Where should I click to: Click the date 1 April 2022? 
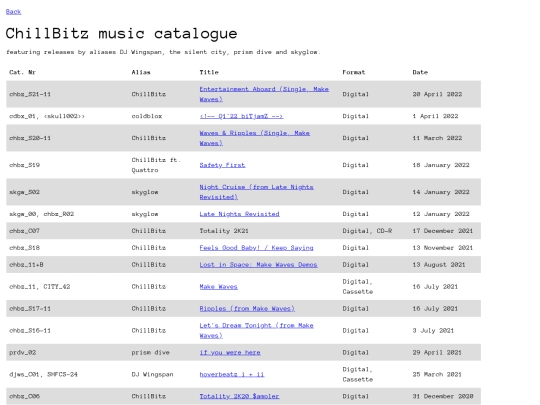[x=435, y=116]
